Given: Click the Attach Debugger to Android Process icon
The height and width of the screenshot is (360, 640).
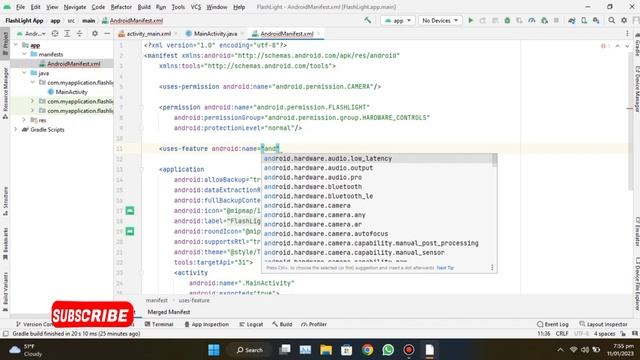Looking at the screenshot, I should pos(544,20).
